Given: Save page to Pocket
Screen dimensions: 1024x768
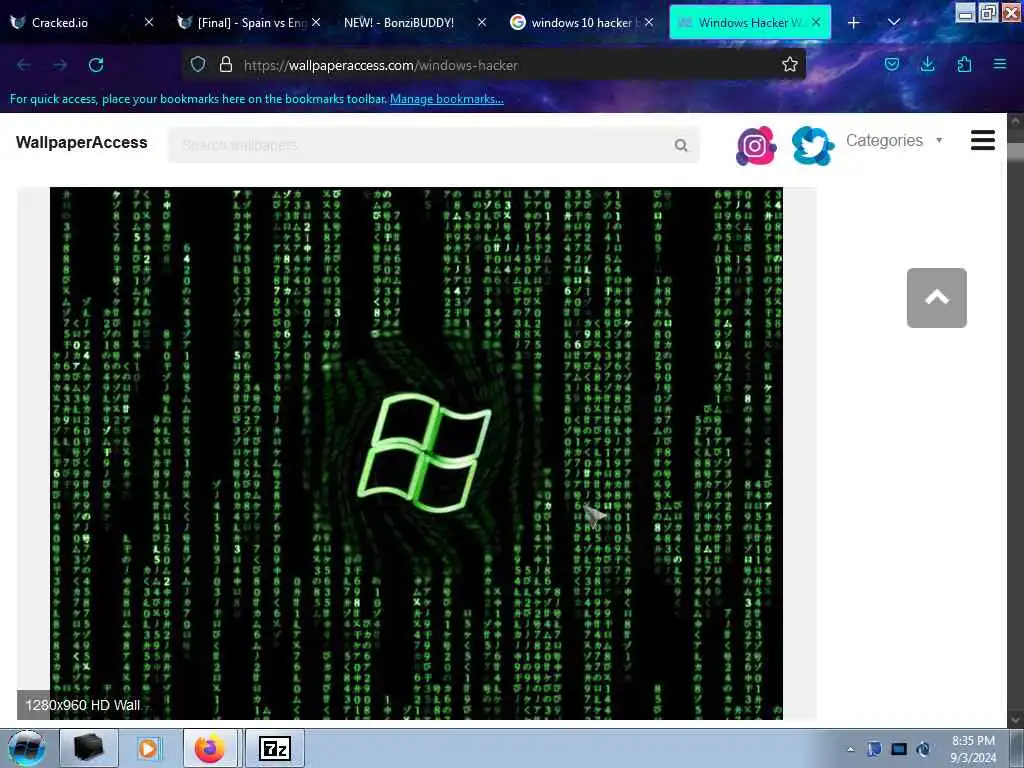Looking at the screenshot, I should (891, 64).
